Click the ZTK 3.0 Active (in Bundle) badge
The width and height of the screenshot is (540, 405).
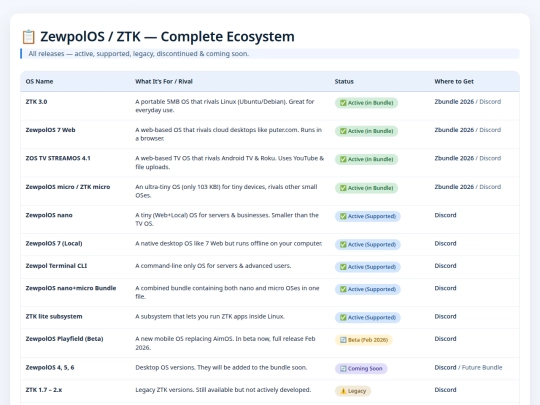(x=366, y=103)
